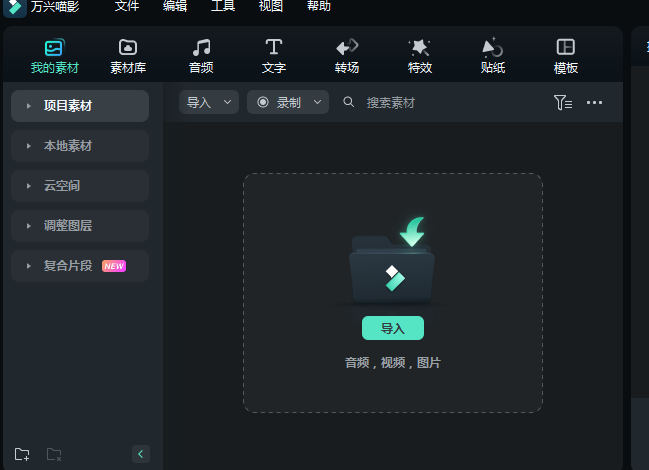This screenshot has width=649, height=470.
Task: Select 项目素材 in the sidebar
Action: point(80,106)
